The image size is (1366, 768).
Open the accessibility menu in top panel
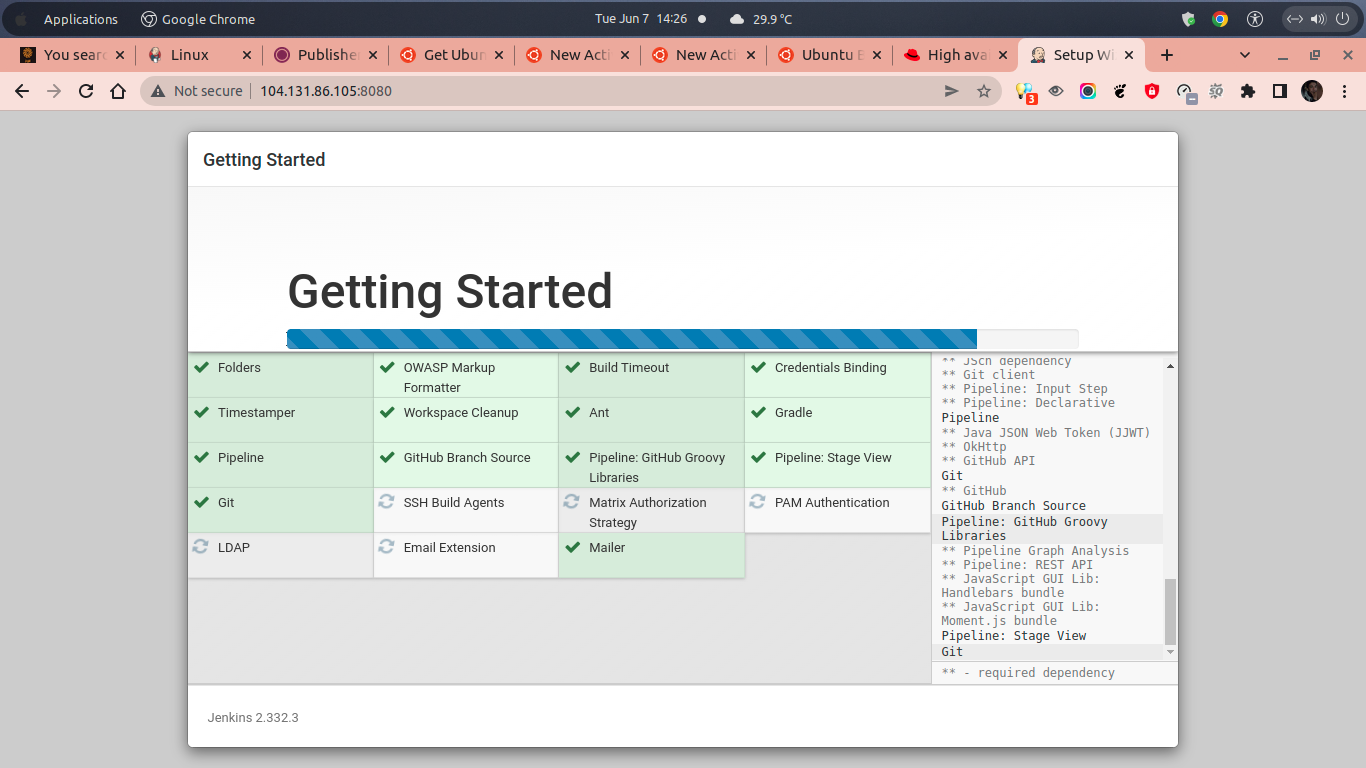(1256, 19)
